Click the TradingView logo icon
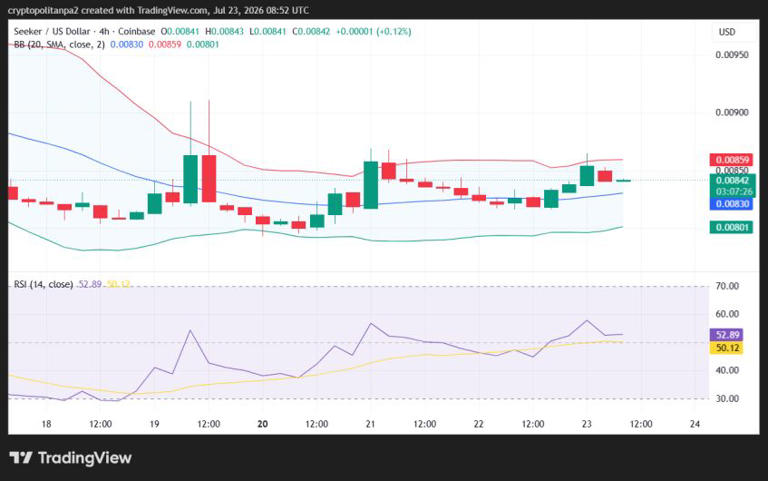 pyautogui.click(x=21, y=458)
